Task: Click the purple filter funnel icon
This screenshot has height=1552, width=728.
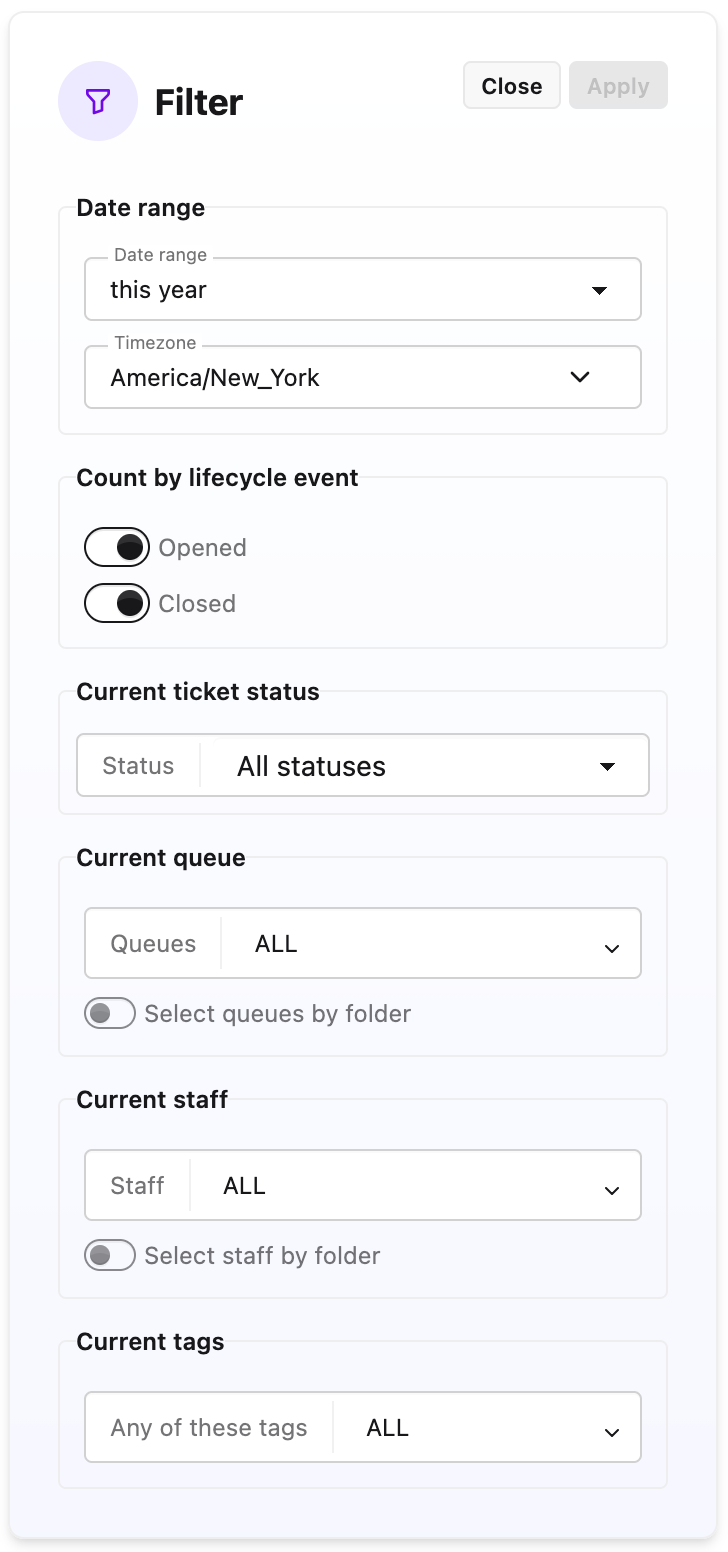Action: (x=98, y=101)
